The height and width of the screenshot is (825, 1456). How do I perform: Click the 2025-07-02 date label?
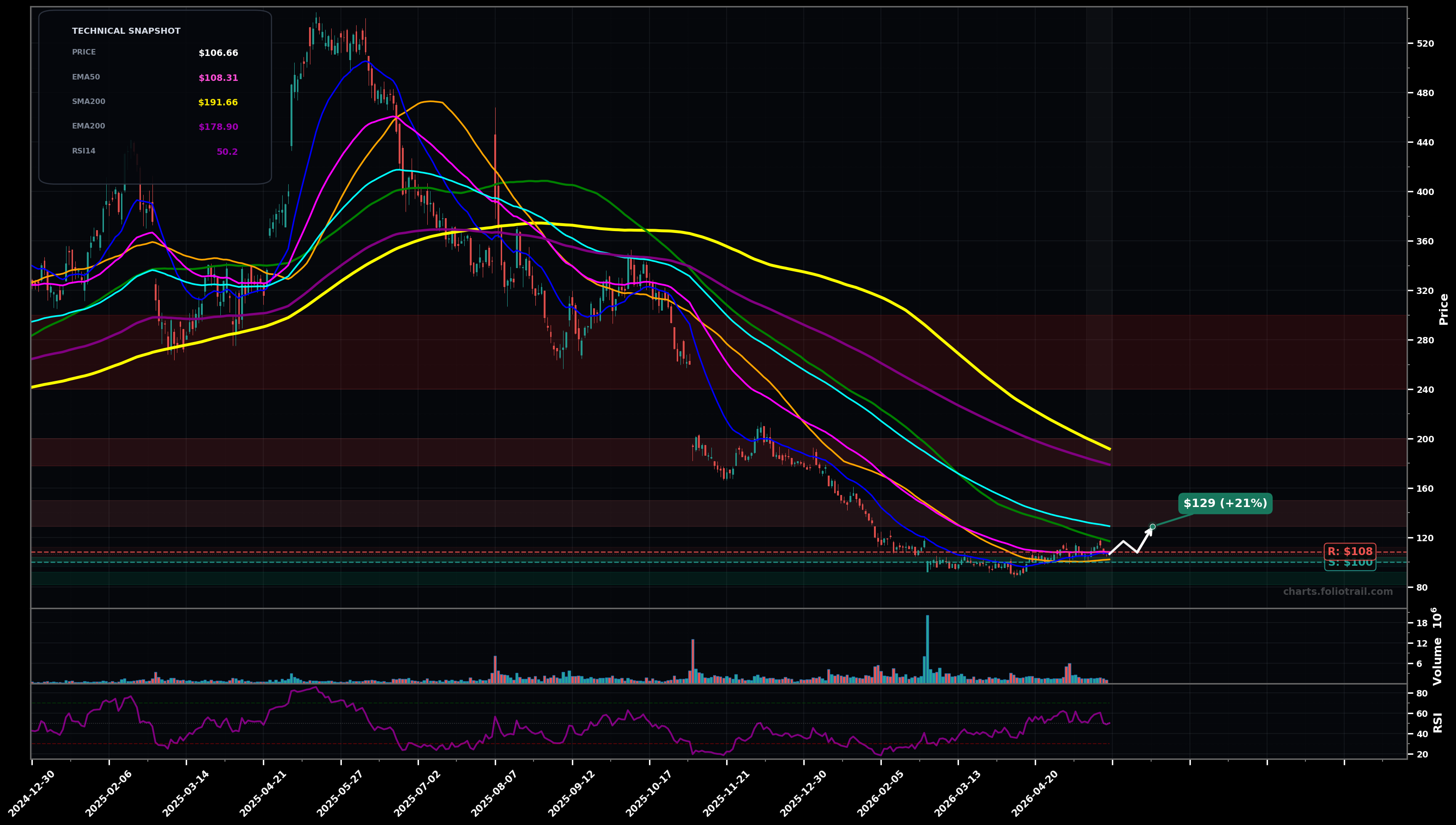(417, 793)
